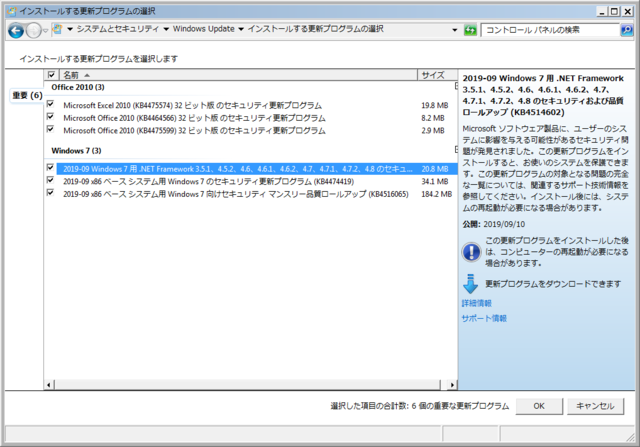Click the horizontal scrollbar track

point(247,385)
